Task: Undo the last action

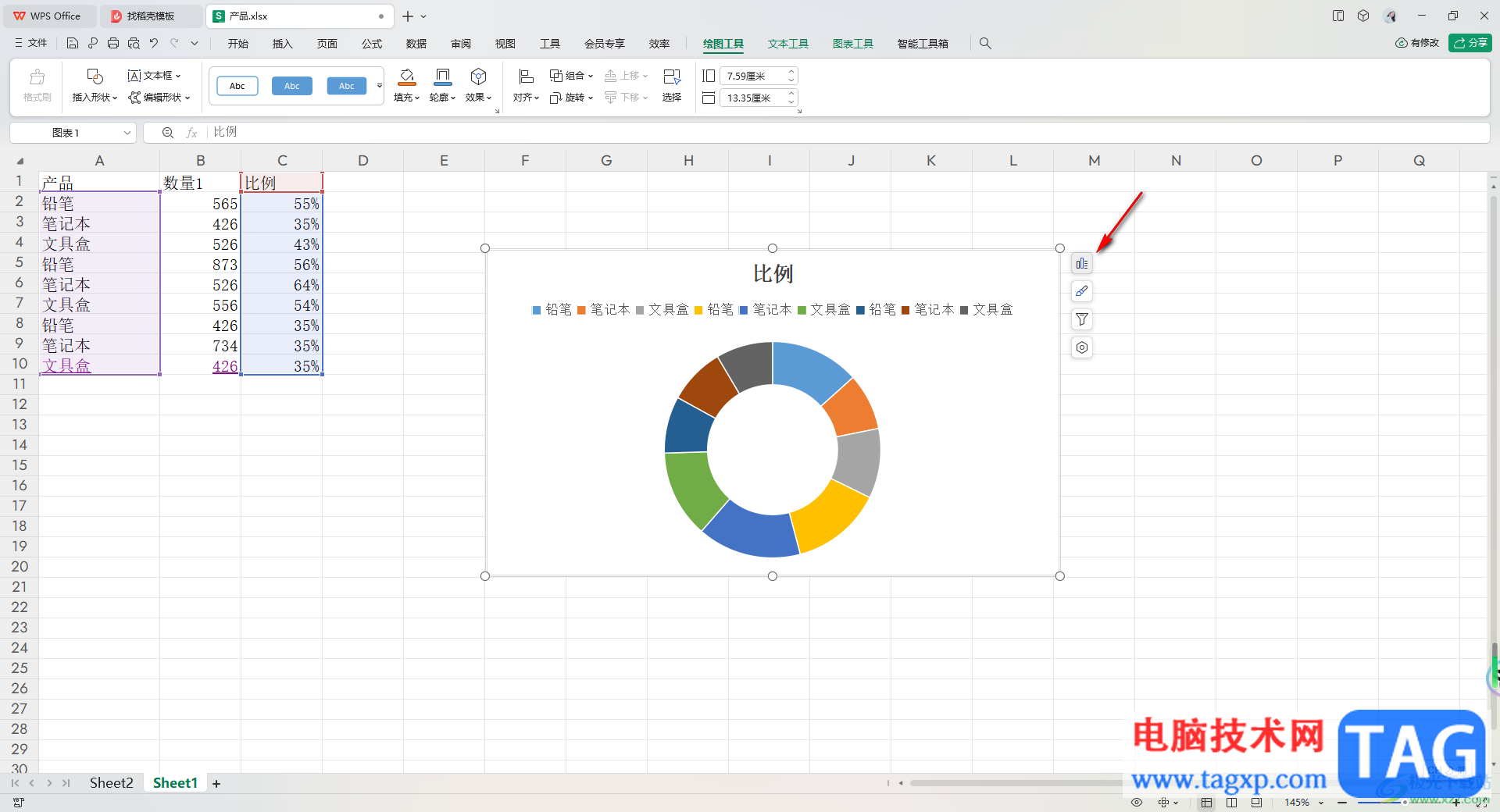Action: [x=154, y=44]
